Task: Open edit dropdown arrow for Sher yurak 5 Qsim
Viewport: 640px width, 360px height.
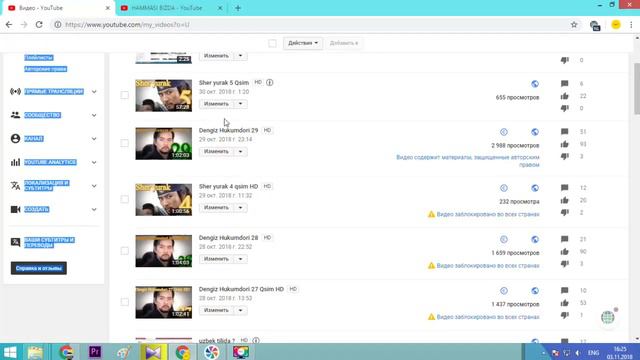Action: [x=240, y=104]
